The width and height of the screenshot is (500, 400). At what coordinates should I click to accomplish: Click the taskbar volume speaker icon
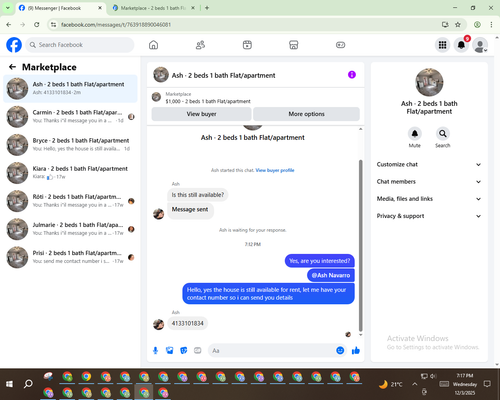(433, 376)
